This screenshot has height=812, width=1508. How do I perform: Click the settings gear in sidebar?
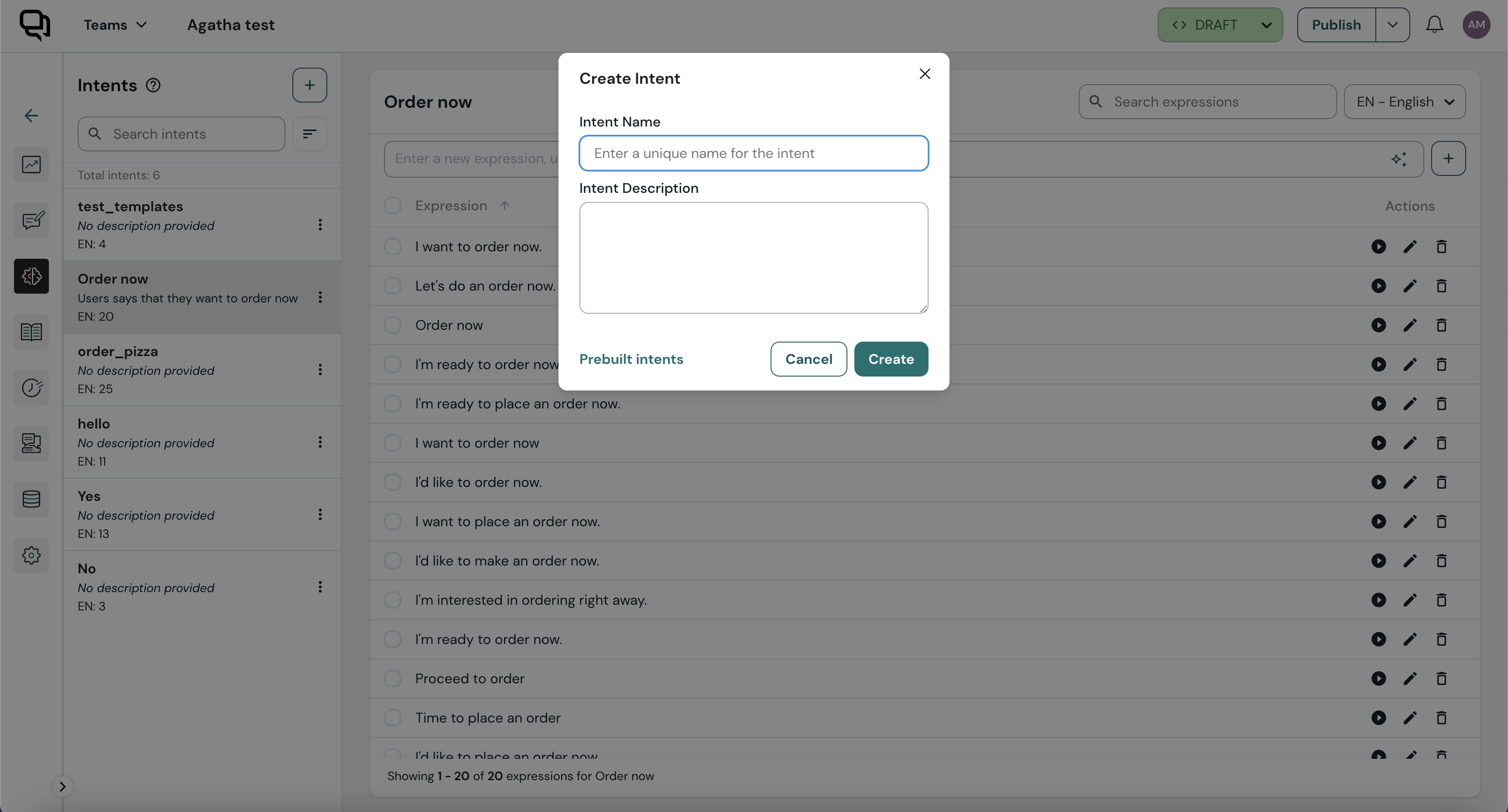(31, 555)
